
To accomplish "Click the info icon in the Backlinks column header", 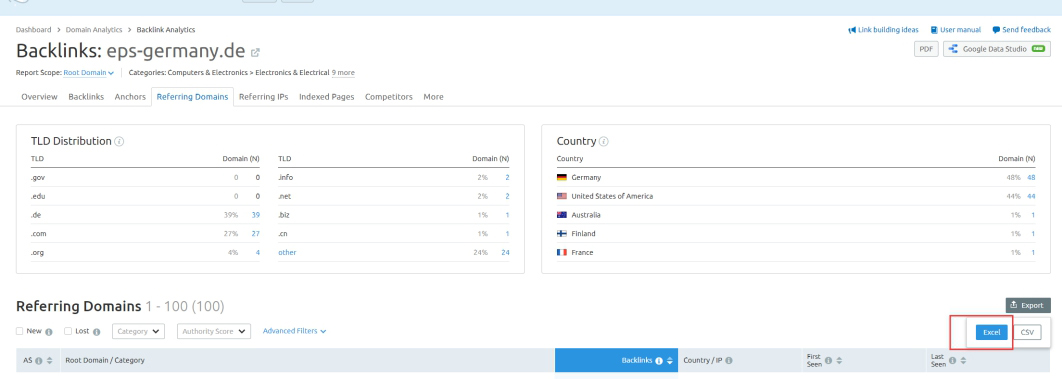I will 658,361.
